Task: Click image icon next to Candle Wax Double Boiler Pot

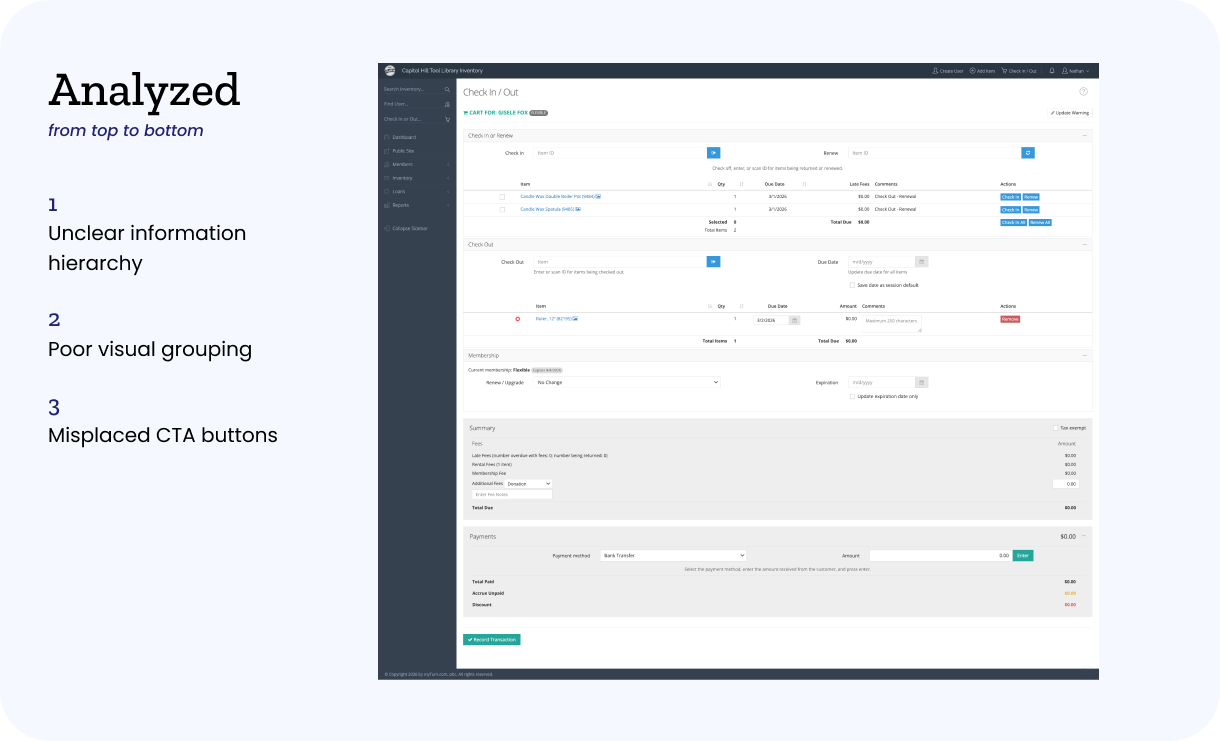Action: pyautogui.click(x=598, y=197)
